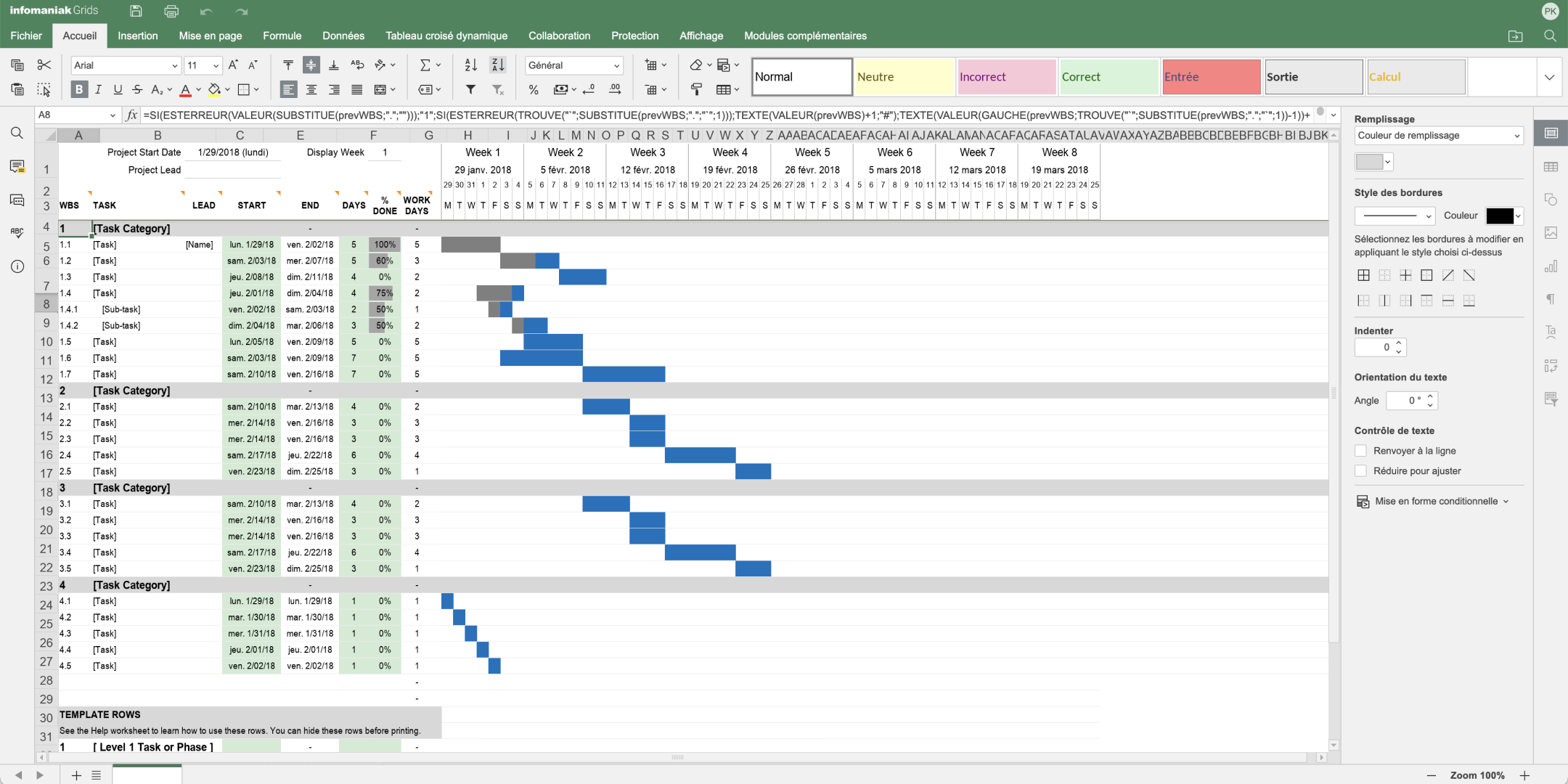Toggle Bold formatting button

79,89
